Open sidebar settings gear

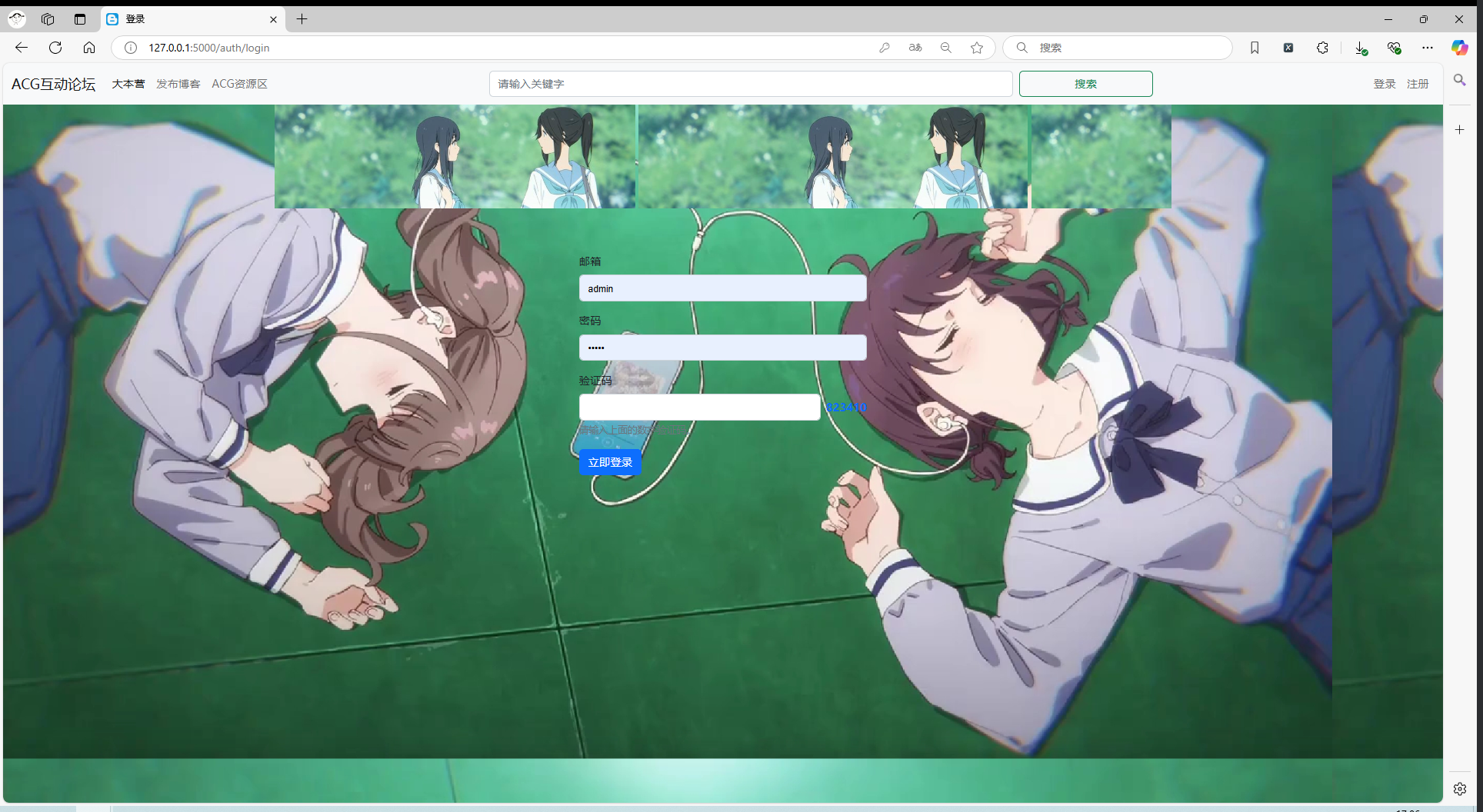(1460, 789)
